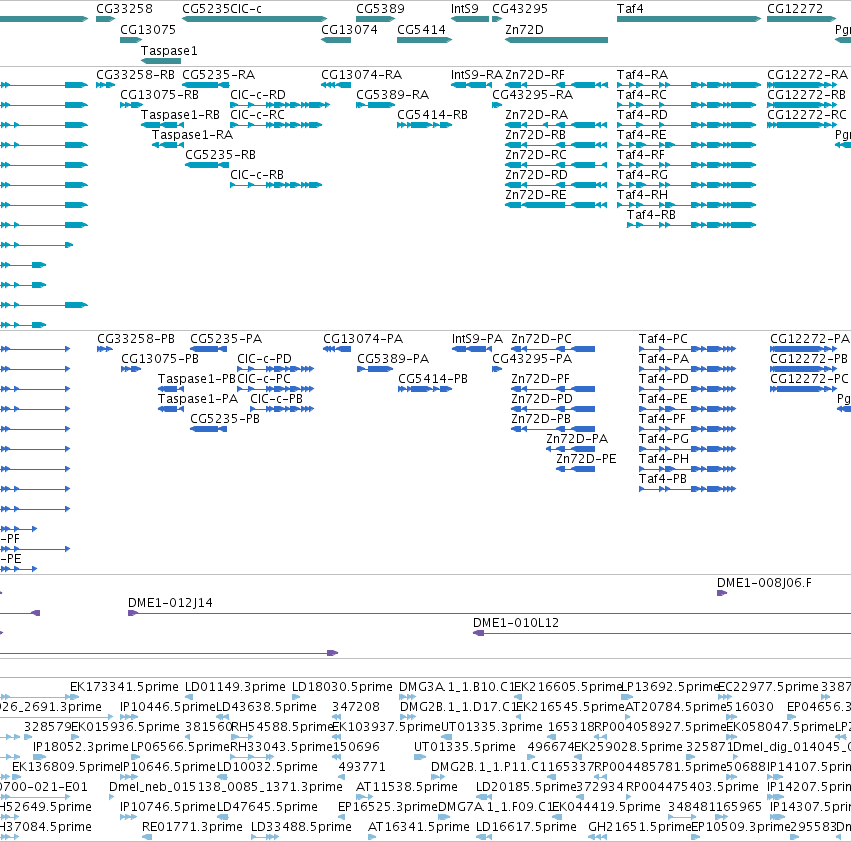Select EST LD20185.5prime
This screenshot has height=842, width=851.
pyautogui.click(x=526, y=787)
